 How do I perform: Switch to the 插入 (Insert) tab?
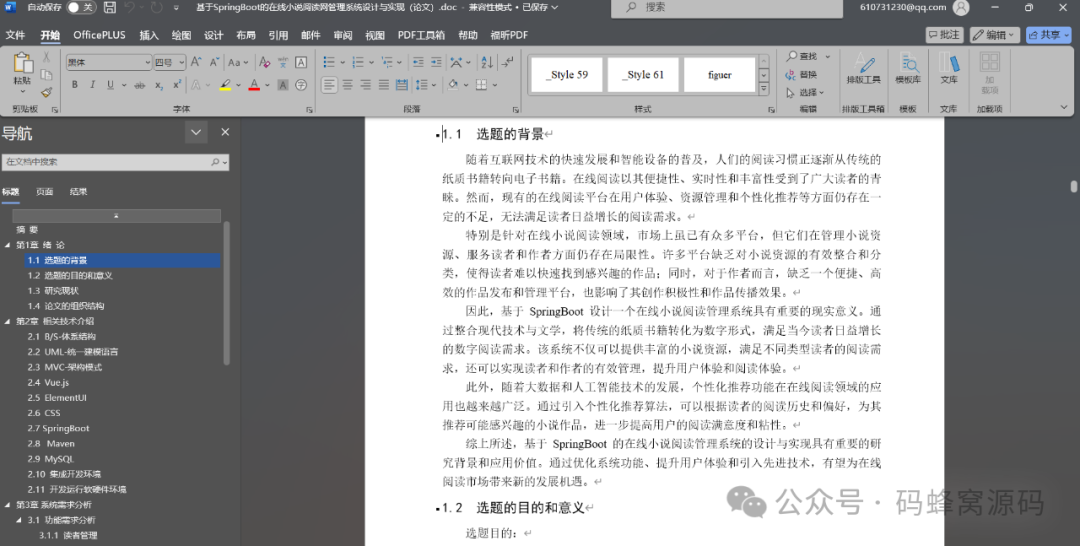[149, 35]
